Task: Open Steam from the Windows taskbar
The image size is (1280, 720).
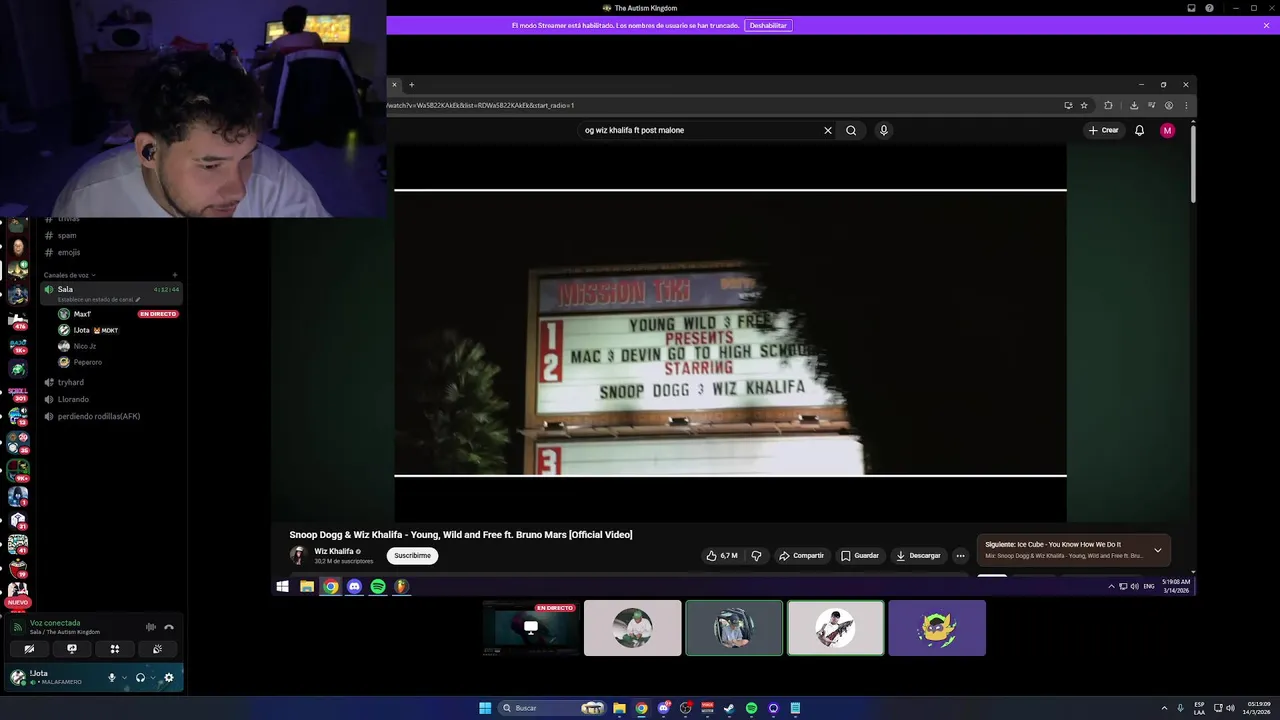Action: click(x=729, y=708)
